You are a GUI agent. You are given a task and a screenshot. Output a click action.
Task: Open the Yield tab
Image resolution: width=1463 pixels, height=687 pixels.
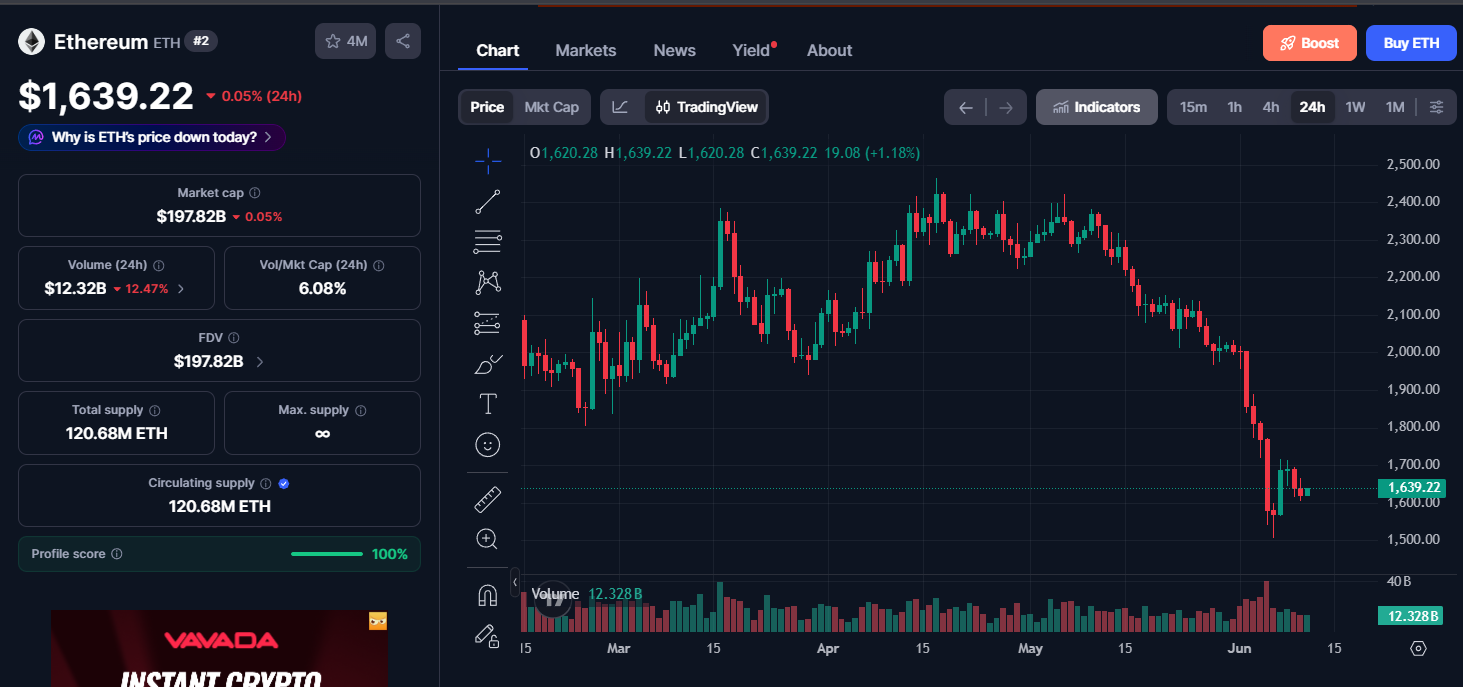click(753, 50)
